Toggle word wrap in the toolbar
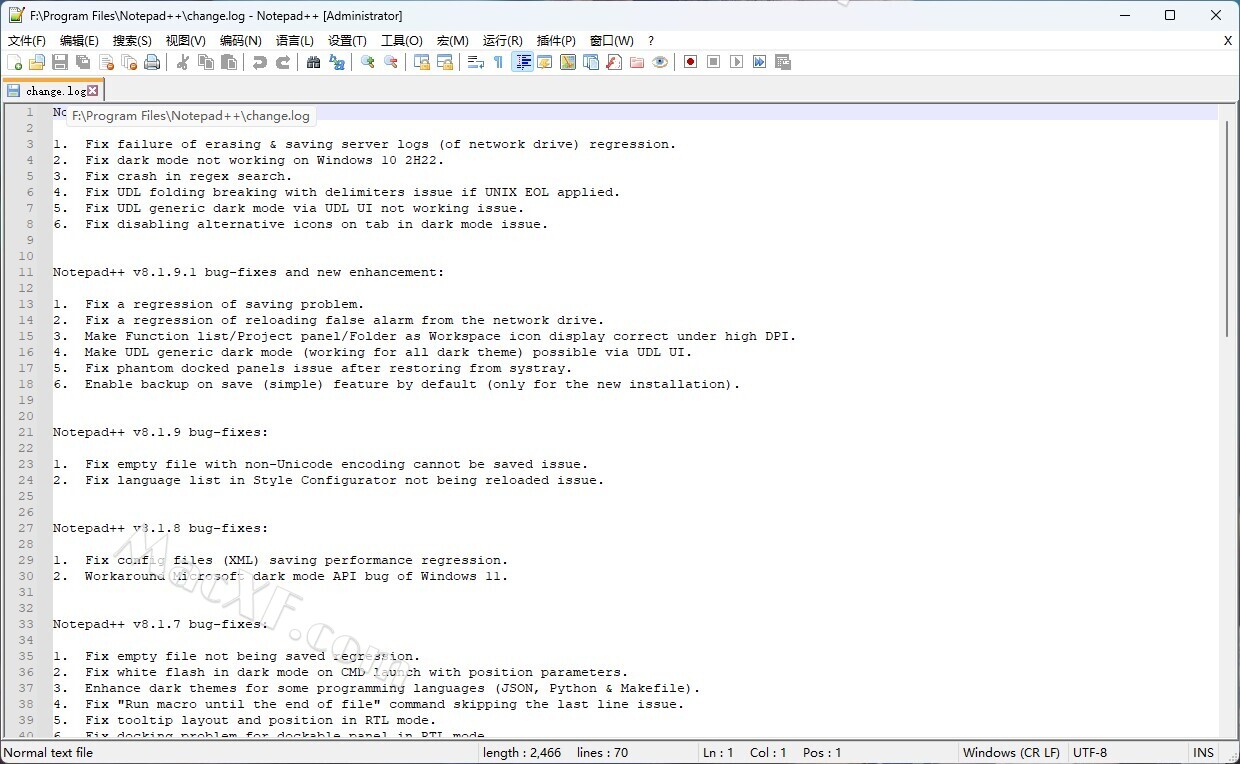Image resolution: width=1240 pixels, height=764 pixels. pyautogui.click(x=476, y=62)
